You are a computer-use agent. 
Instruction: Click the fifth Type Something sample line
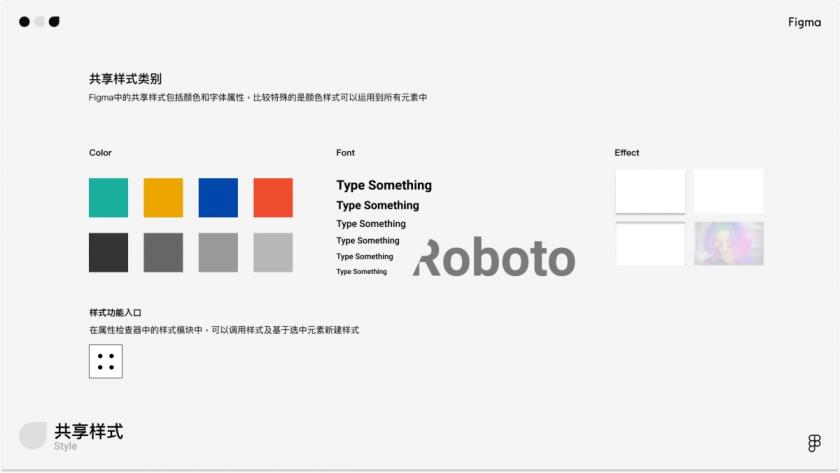coord(364,257)
